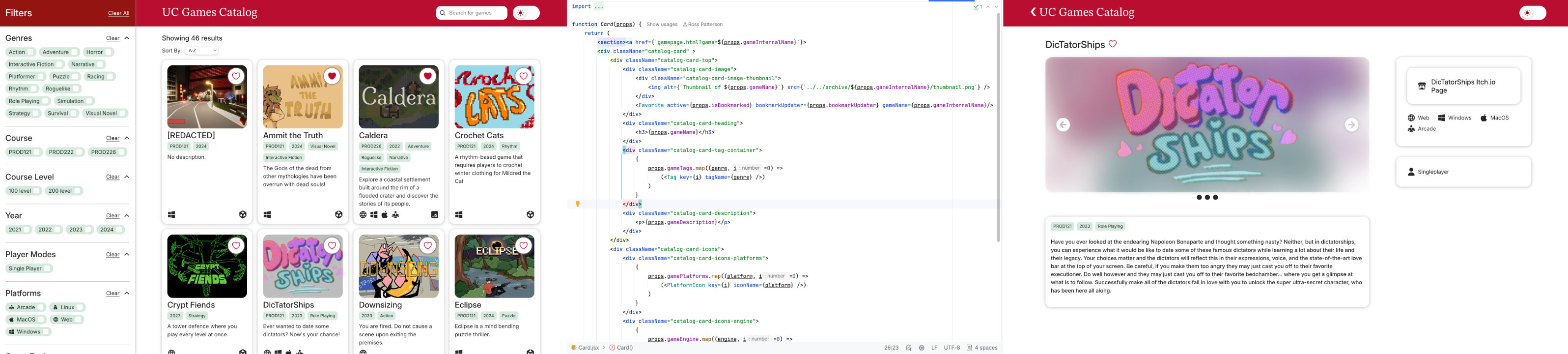Viewport: 1568px width, 354px height.
Task: Go to previous carousel image arrow
Action: [x=1063, y=125]
